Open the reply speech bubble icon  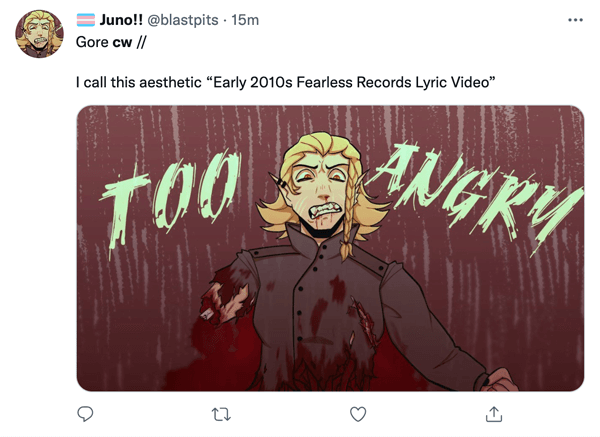coord(85,414)
